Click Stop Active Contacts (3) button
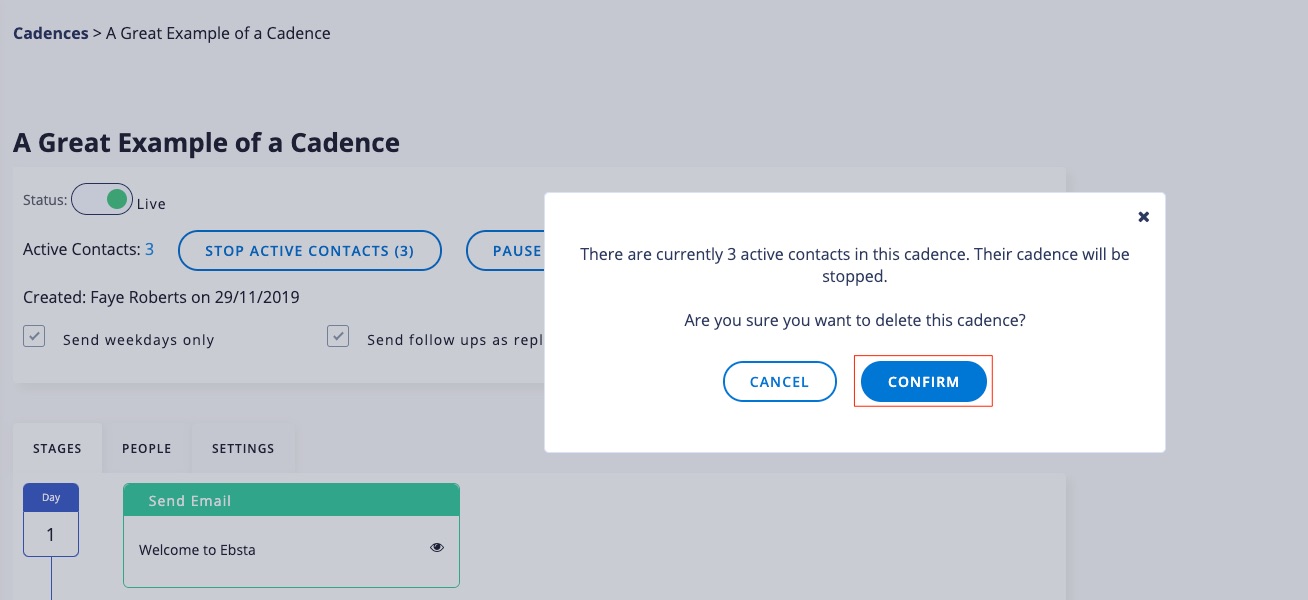 pos(309,251)
